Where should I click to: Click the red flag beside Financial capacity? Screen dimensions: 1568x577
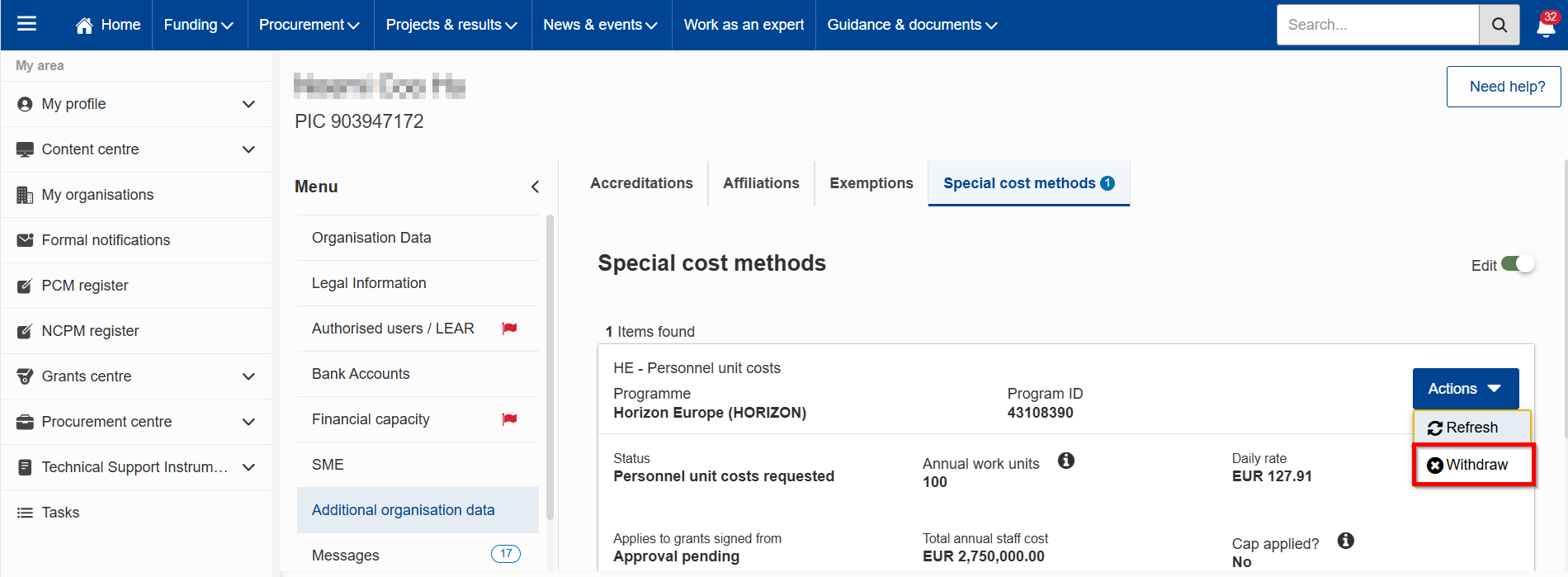pos(509,419)
